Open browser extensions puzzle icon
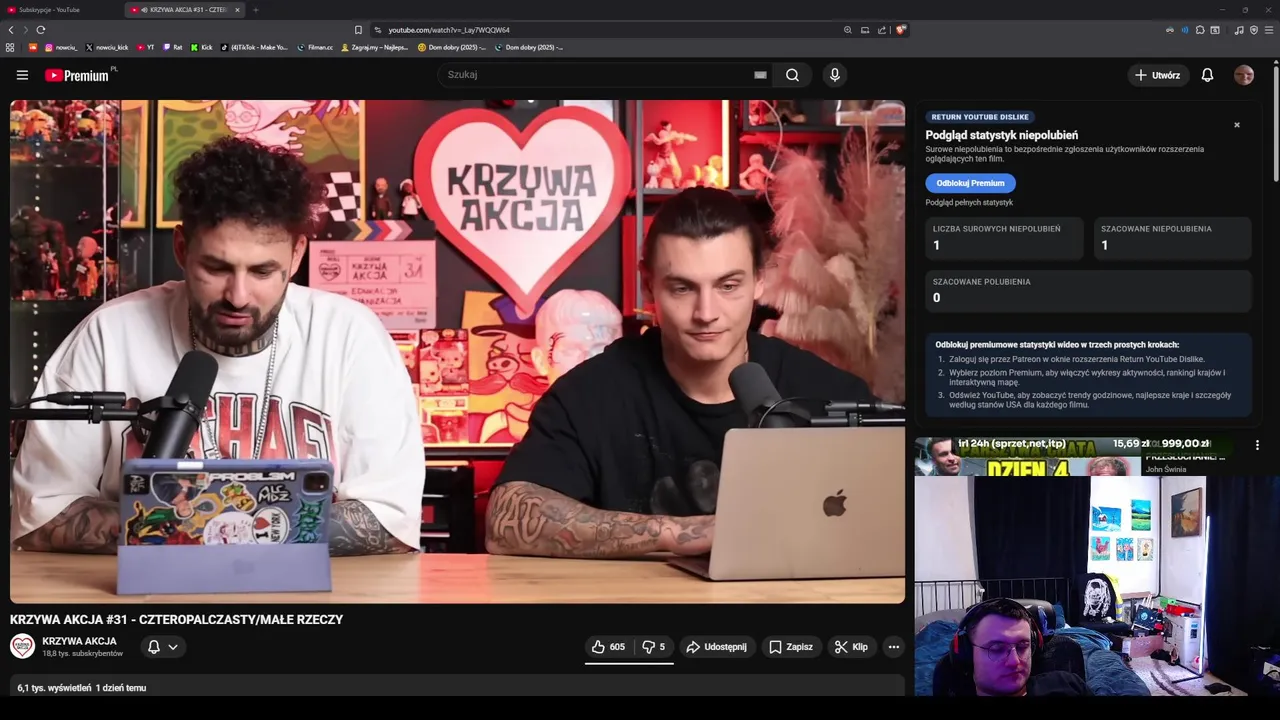Screen dimensions: 1280x720 (x=1200, y=30)
